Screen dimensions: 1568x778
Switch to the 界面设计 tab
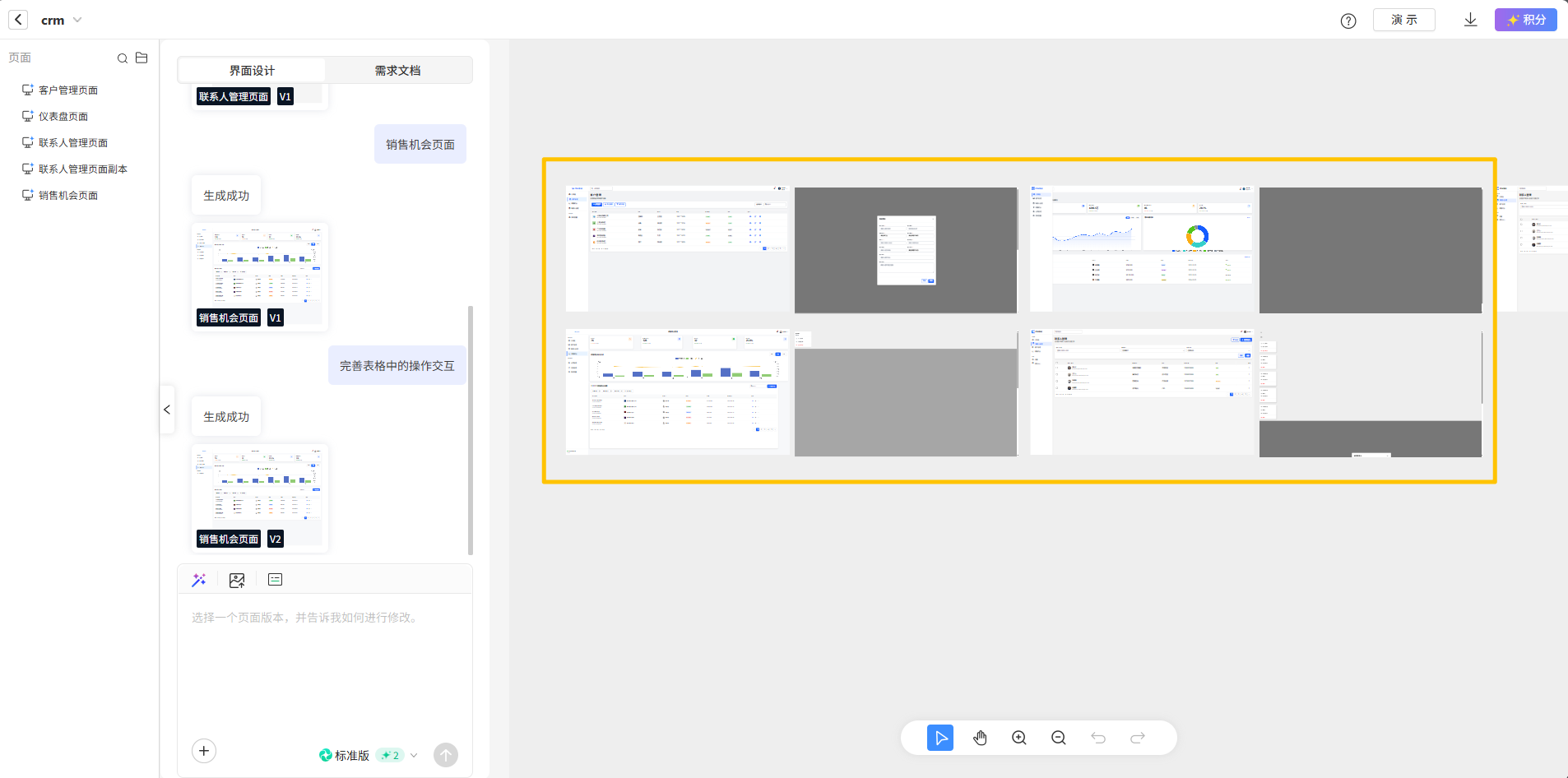pyautogui.click(x=252, y=71)
